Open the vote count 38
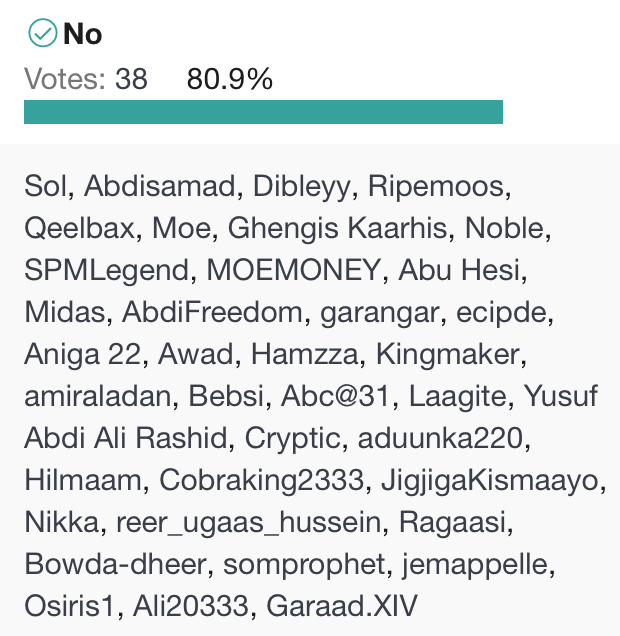The width and height of the screenshot is (620, 636). click(x=131, y=79)
